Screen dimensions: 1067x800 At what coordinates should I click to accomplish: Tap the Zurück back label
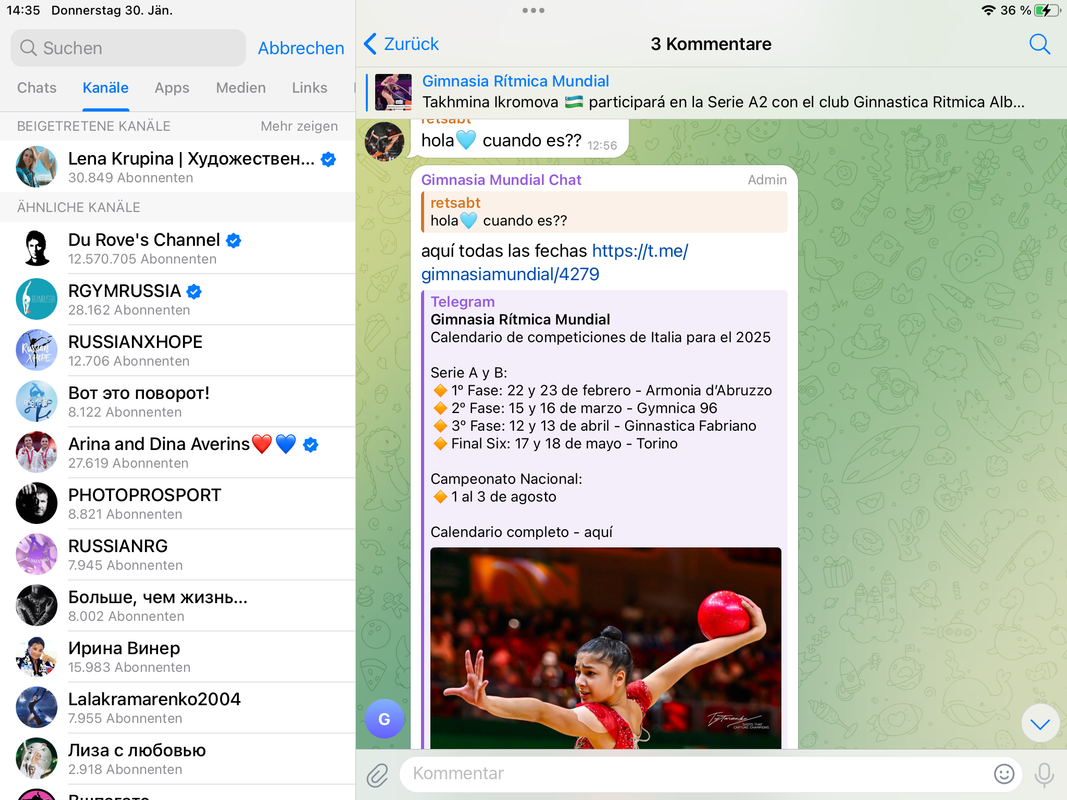tap(412, 44)
